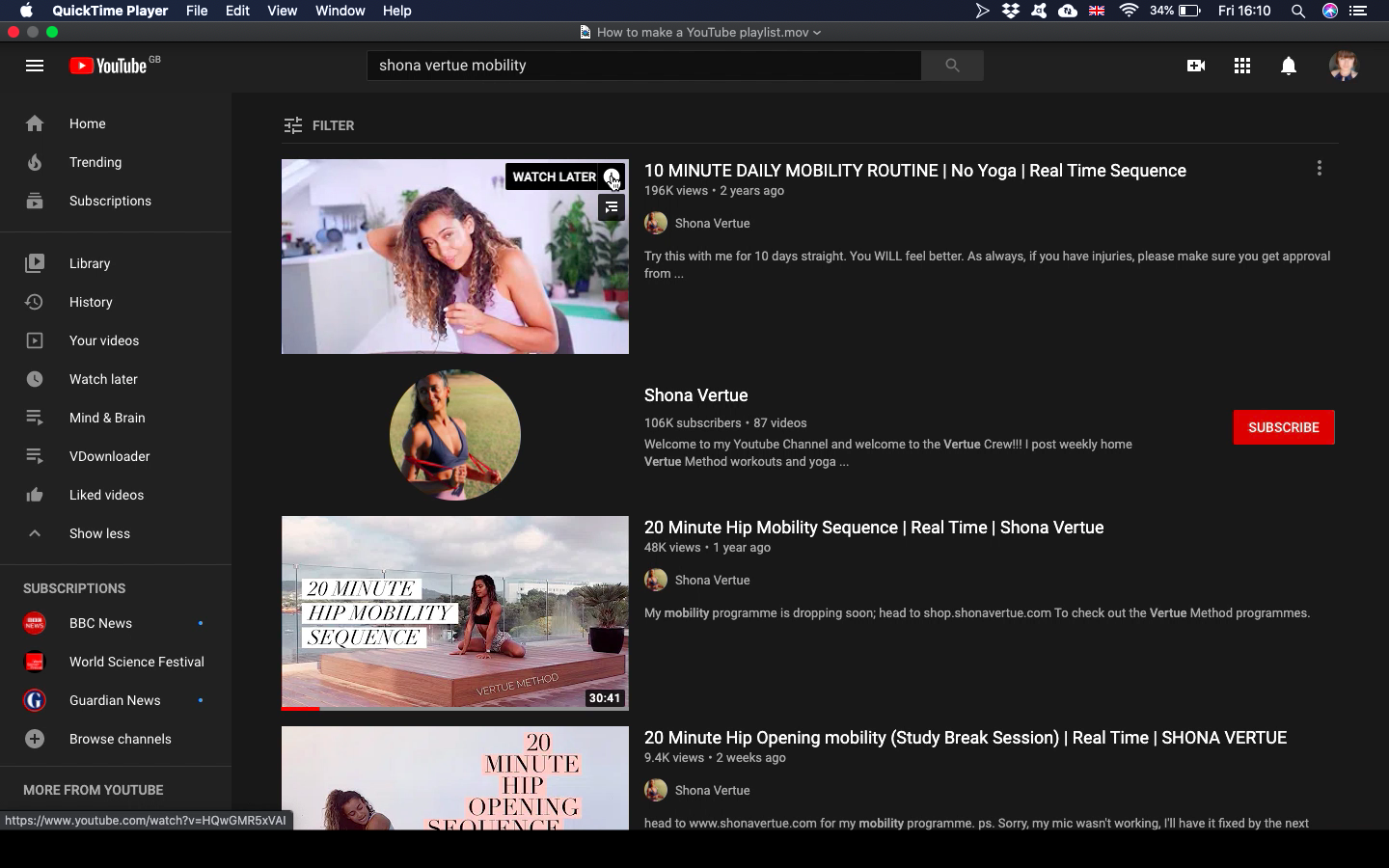This screenshot has height=868, width=1389.
Task: Click Shona Vertue round channel avatar
Action: tap(455, 435)
